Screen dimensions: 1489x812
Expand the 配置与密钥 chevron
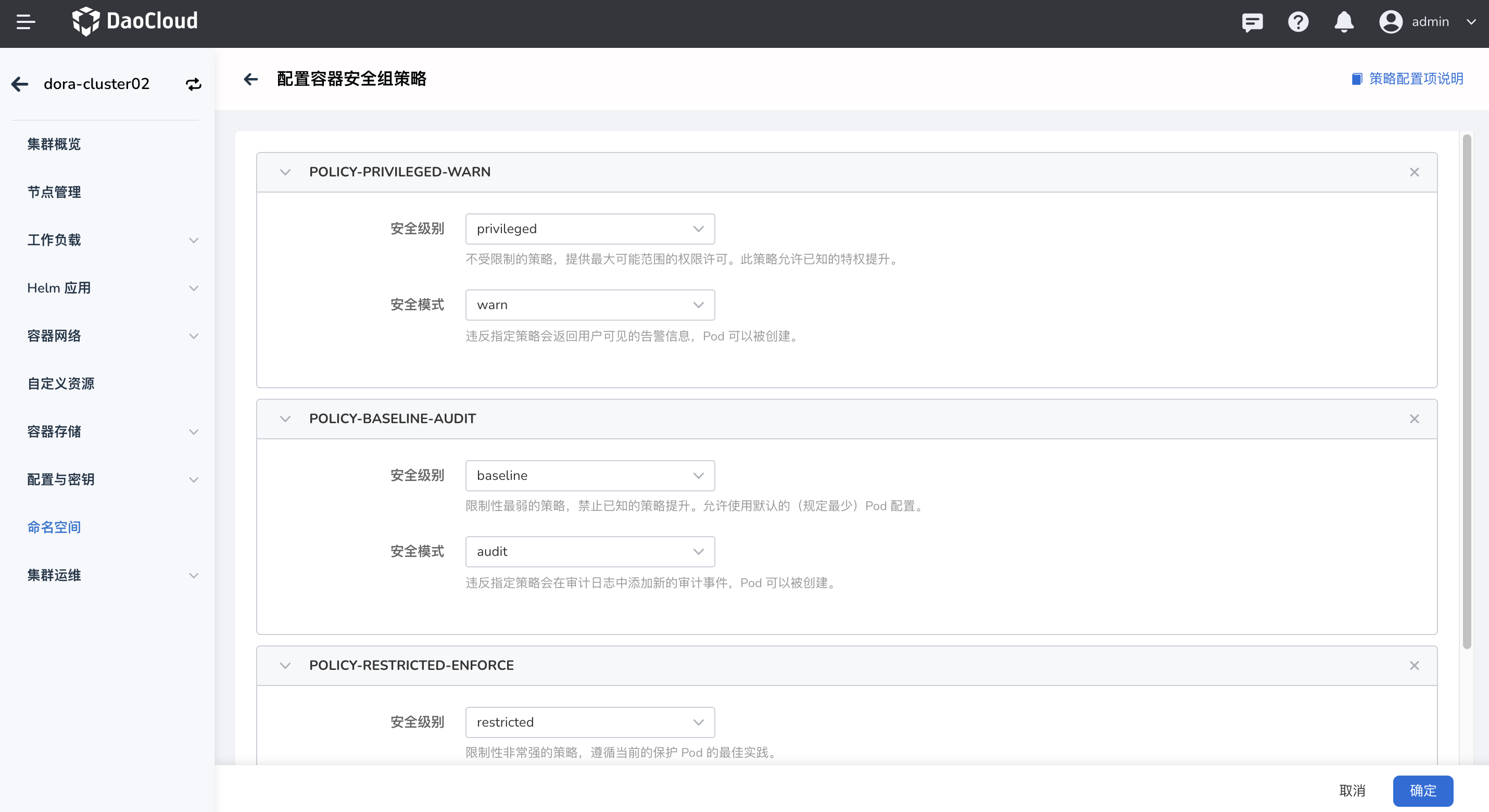click(194, 480)
